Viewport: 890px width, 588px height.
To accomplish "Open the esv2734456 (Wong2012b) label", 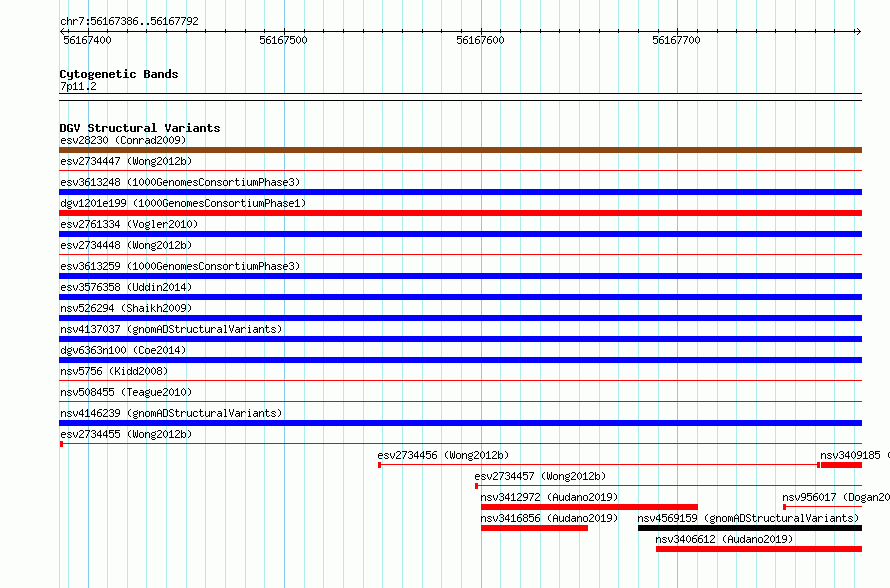I will pyautogui.click(x=443, y=455).
